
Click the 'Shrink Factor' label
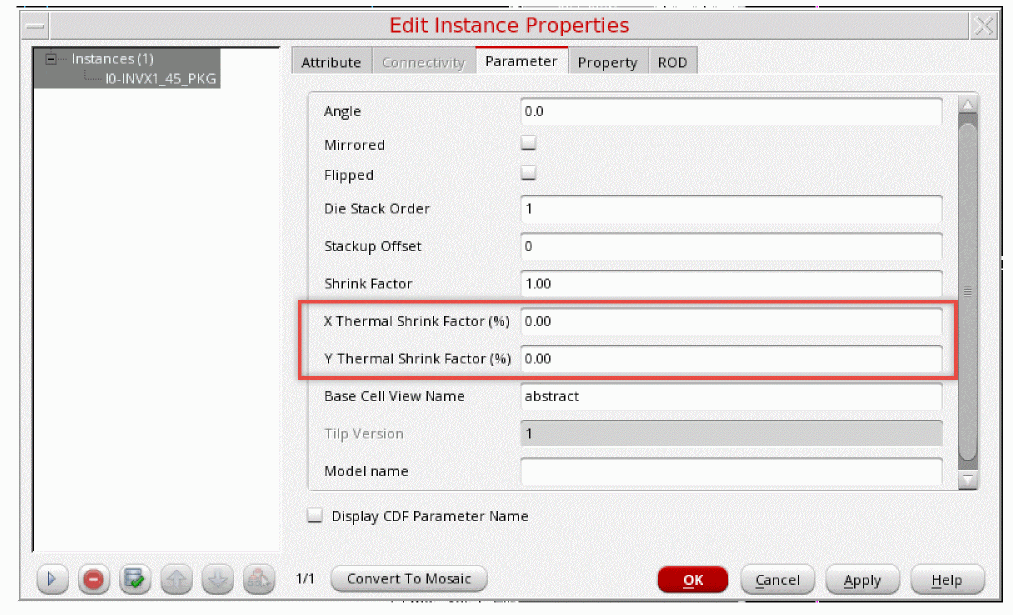[368, 284]
